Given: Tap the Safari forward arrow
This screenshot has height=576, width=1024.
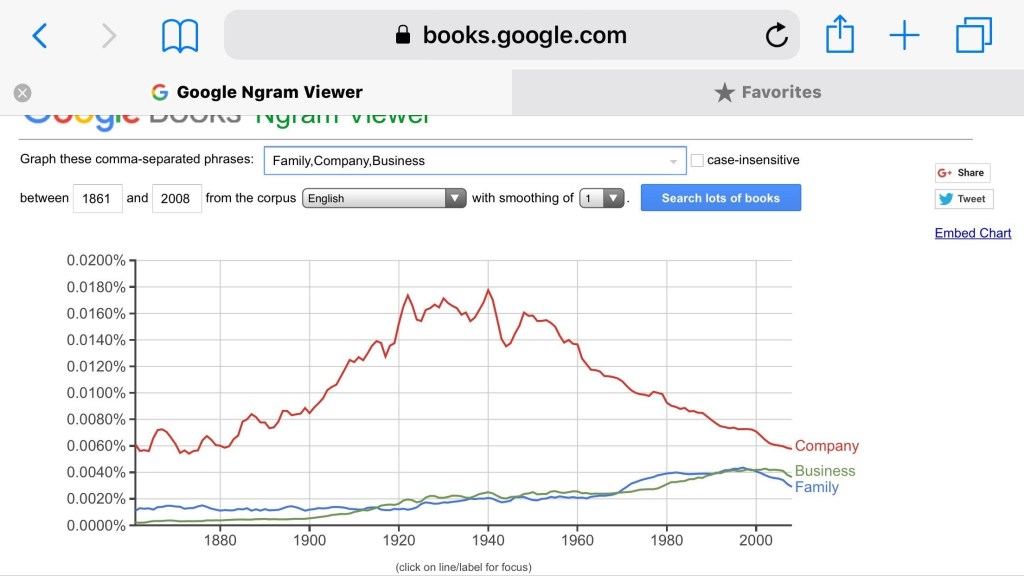Looking at the screenshot, I should [109, 37].
